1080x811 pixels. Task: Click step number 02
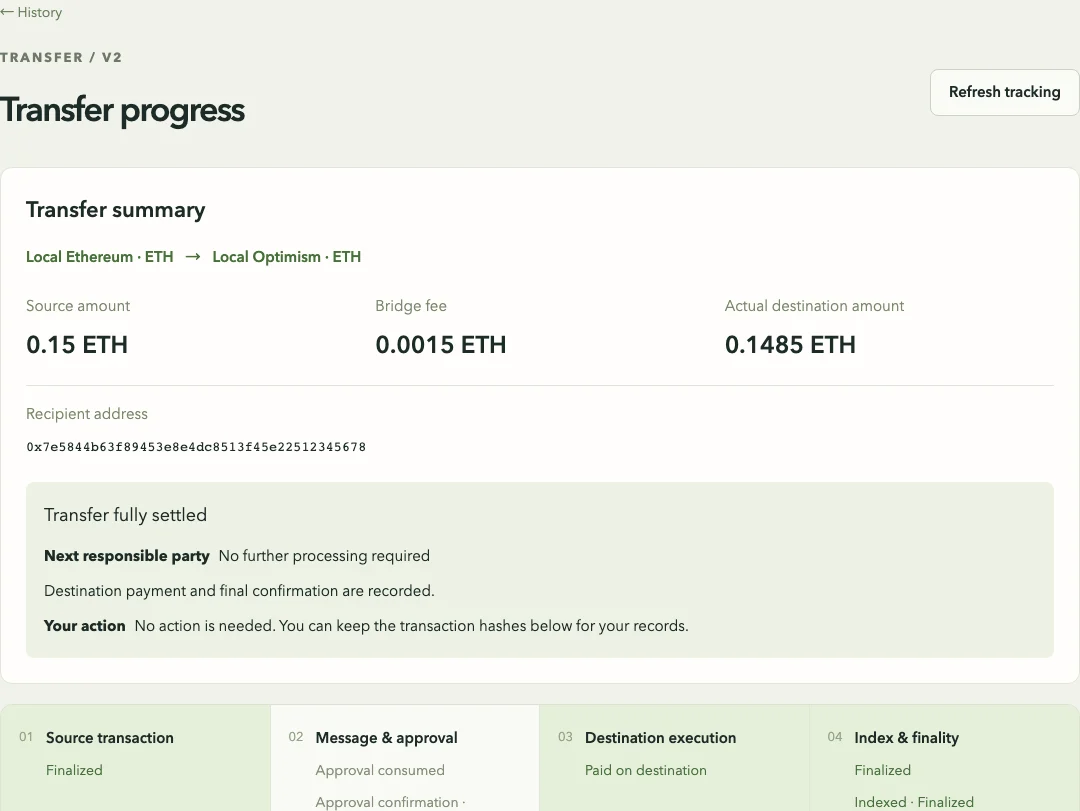coord(295,737)
